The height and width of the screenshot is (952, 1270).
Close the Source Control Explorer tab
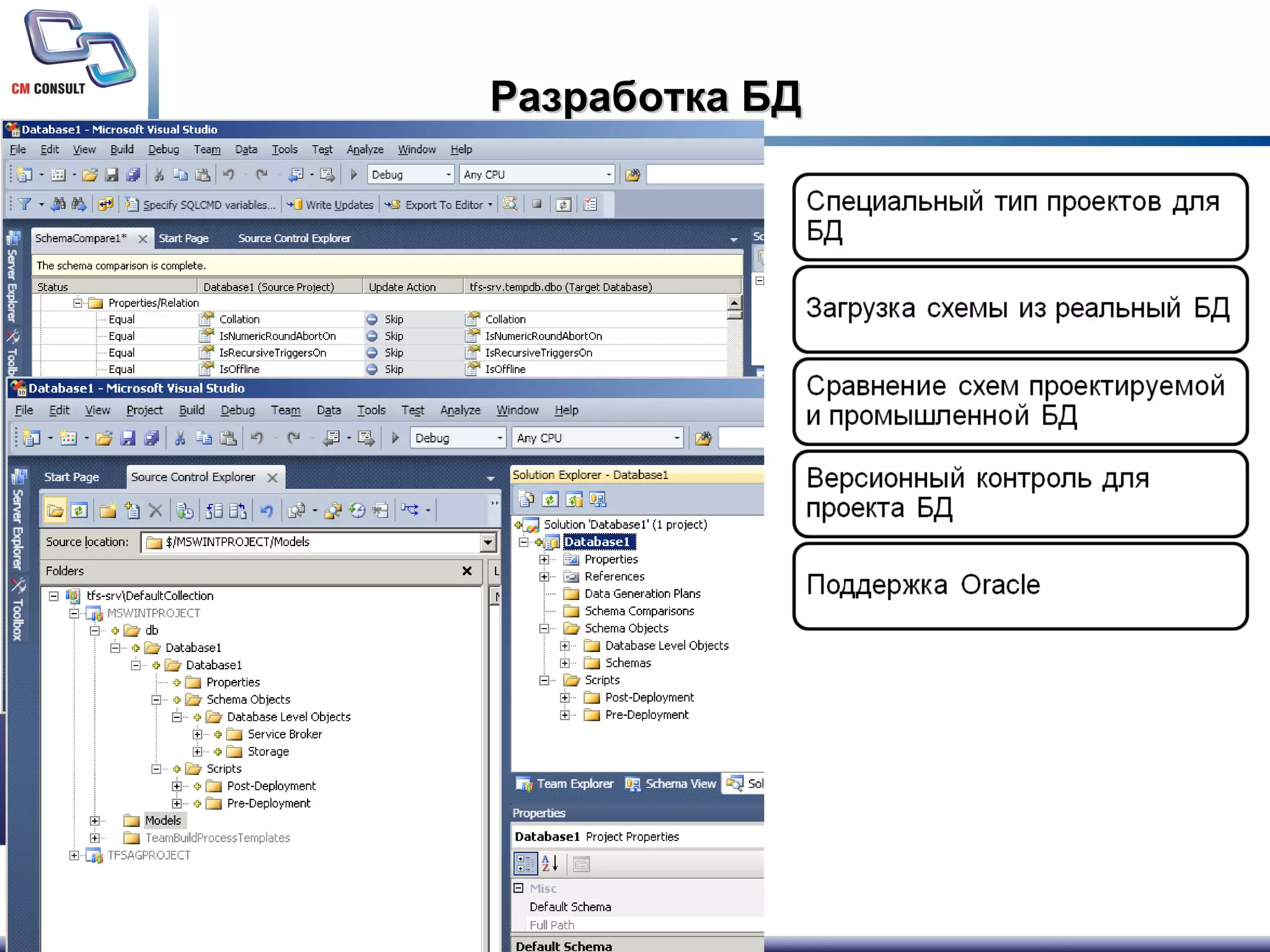[x=272, y=478]
